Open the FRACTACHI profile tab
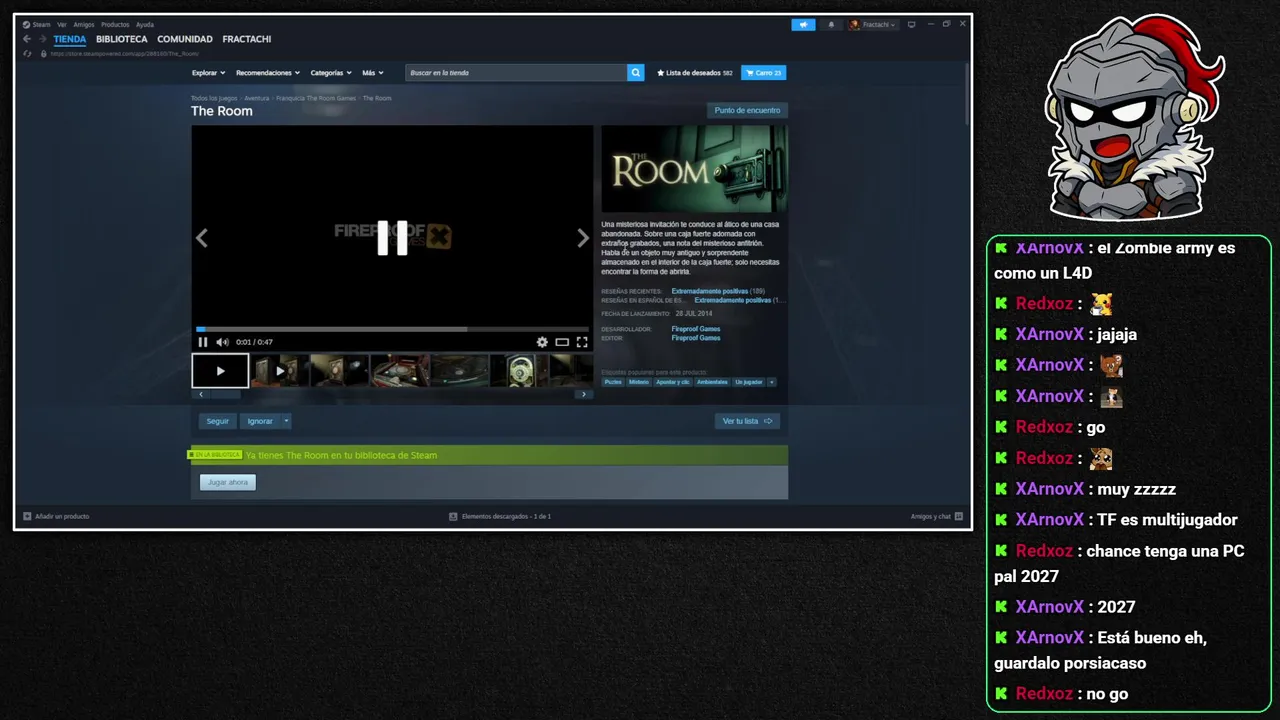The height and width of the screenshot is (720, 1280). coord(247,39)
